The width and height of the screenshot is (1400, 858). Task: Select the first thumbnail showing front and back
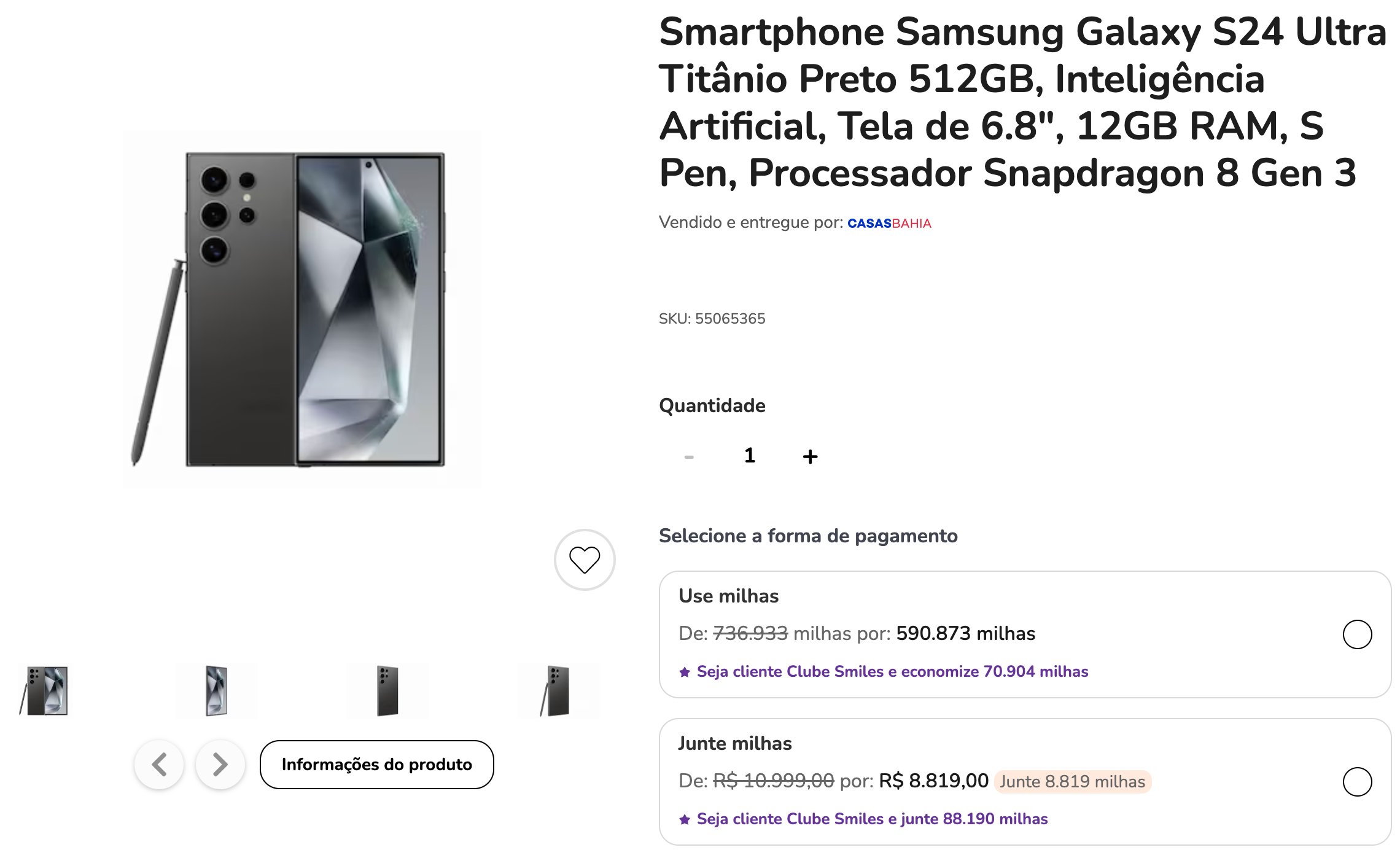pos(46,691)
